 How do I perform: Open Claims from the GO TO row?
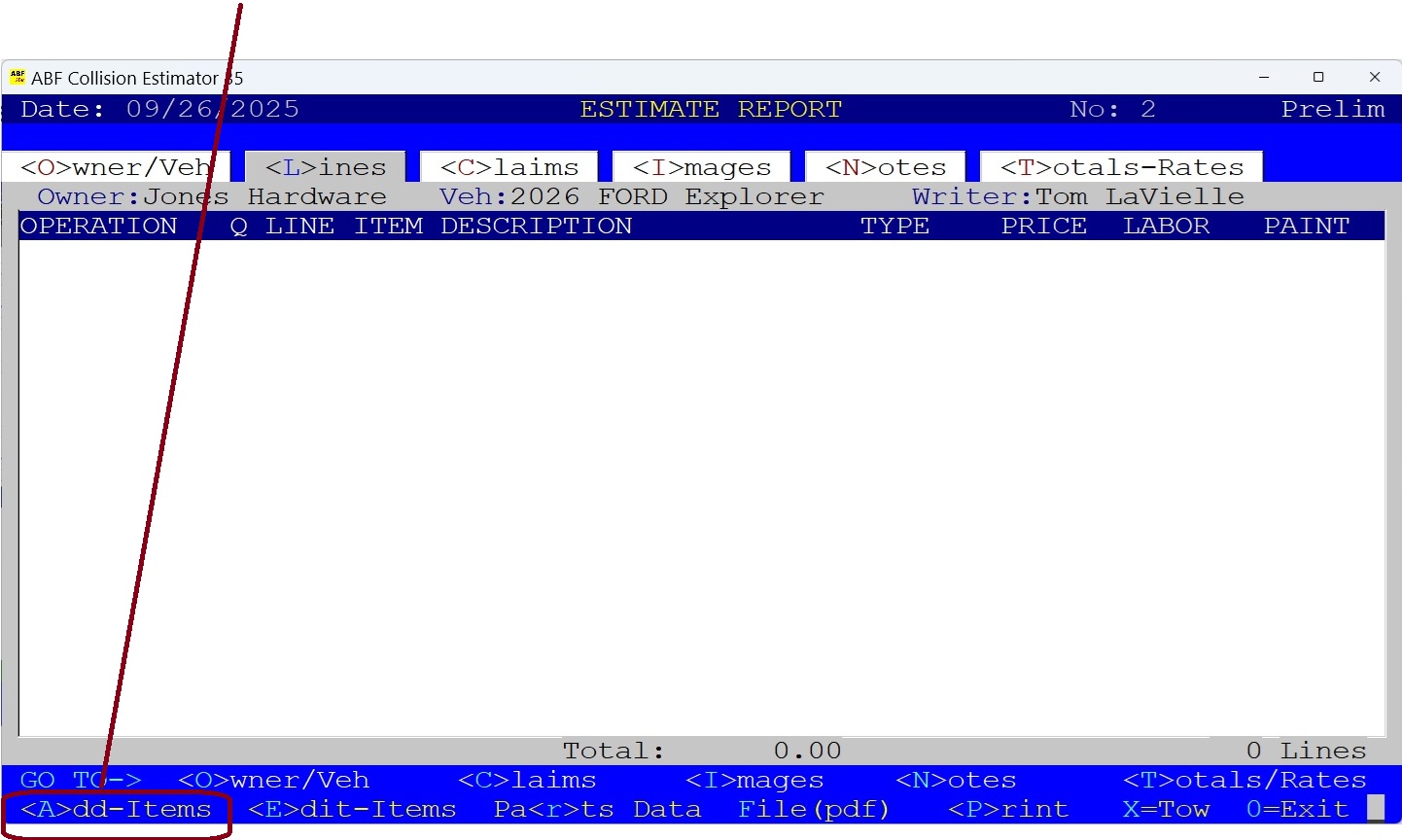528,779
